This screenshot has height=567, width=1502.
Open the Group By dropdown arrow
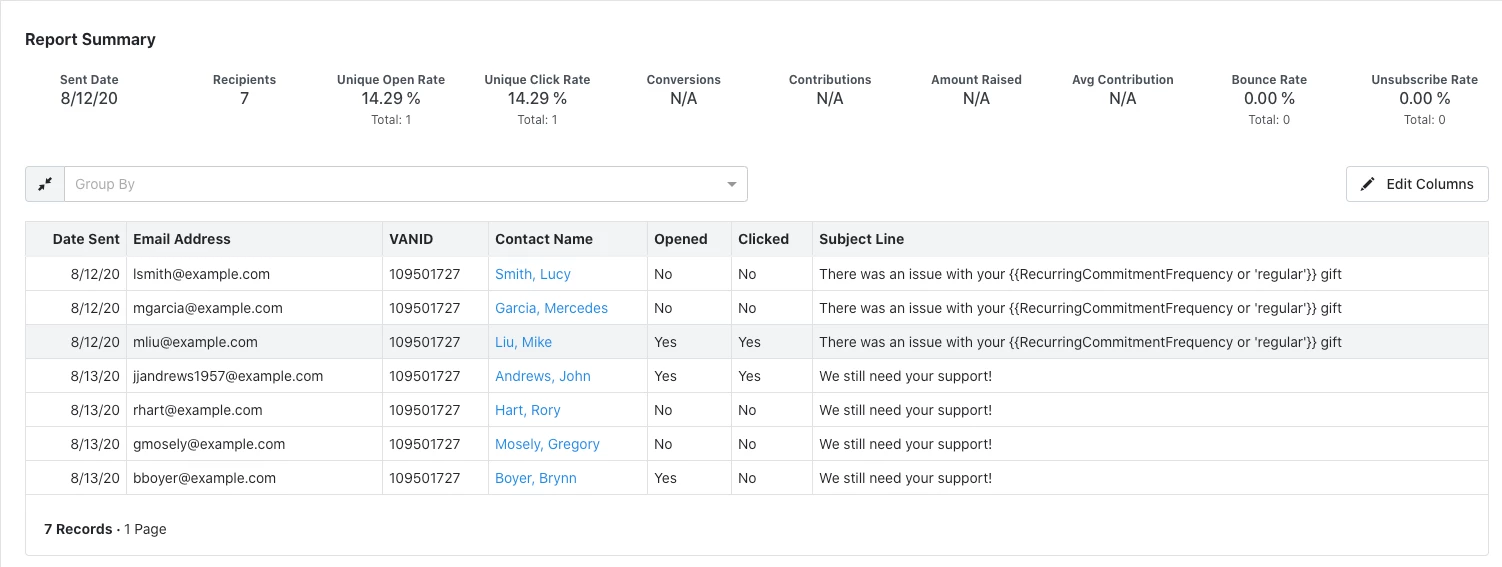[x=732, y=184]
